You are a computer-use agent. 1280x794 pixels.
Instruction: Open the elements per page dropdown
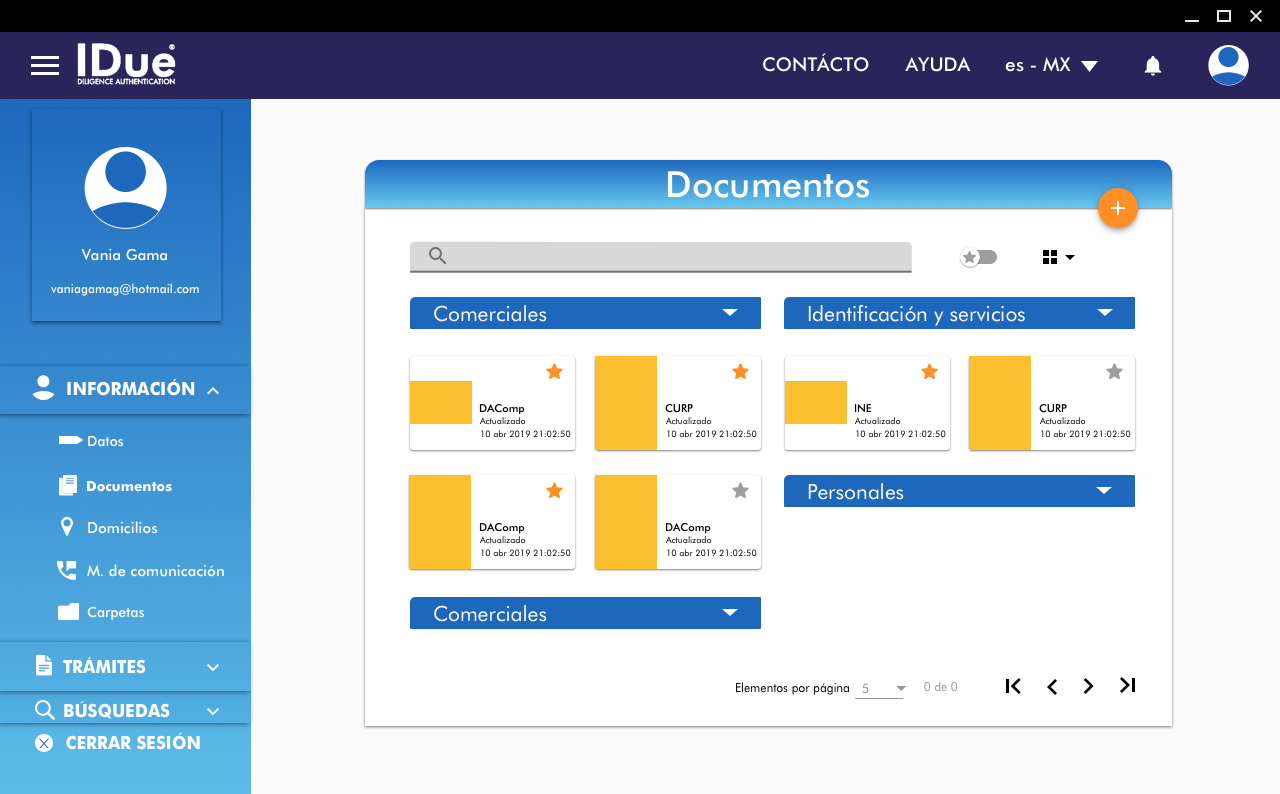[880, 688]
